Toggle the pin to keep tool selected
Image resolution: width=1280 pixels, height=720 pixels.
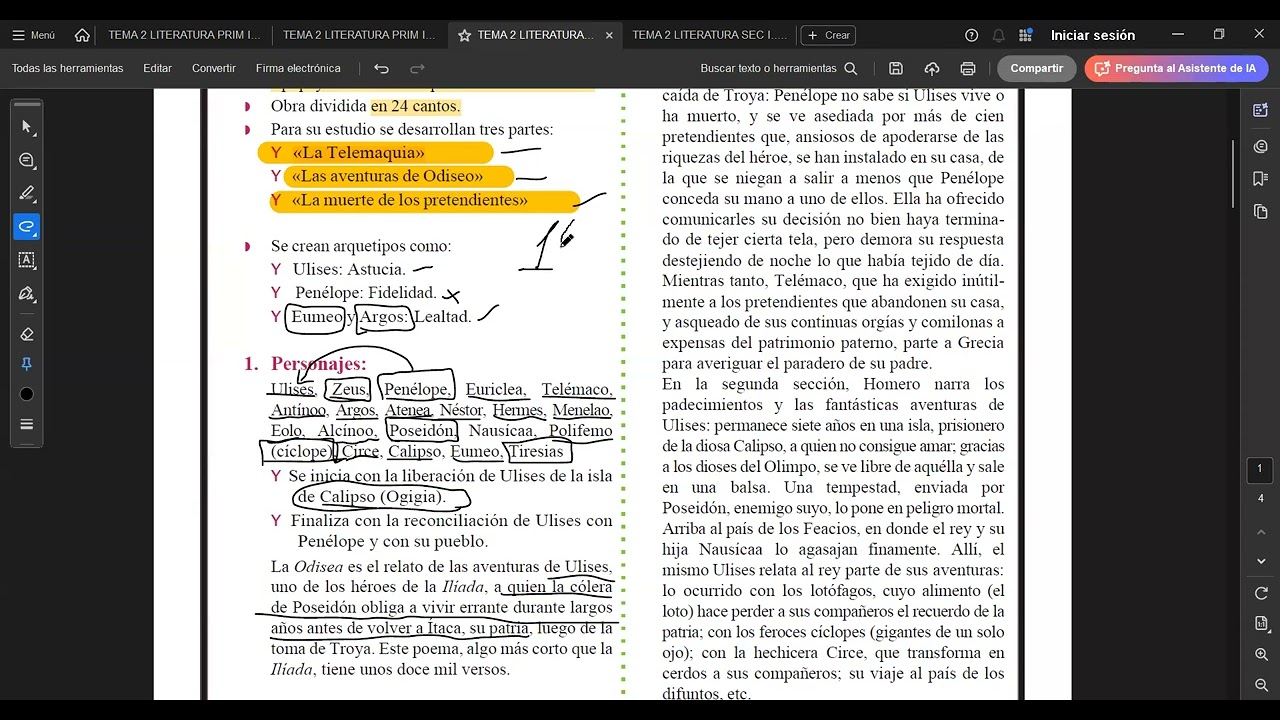[x=27, y=364]
